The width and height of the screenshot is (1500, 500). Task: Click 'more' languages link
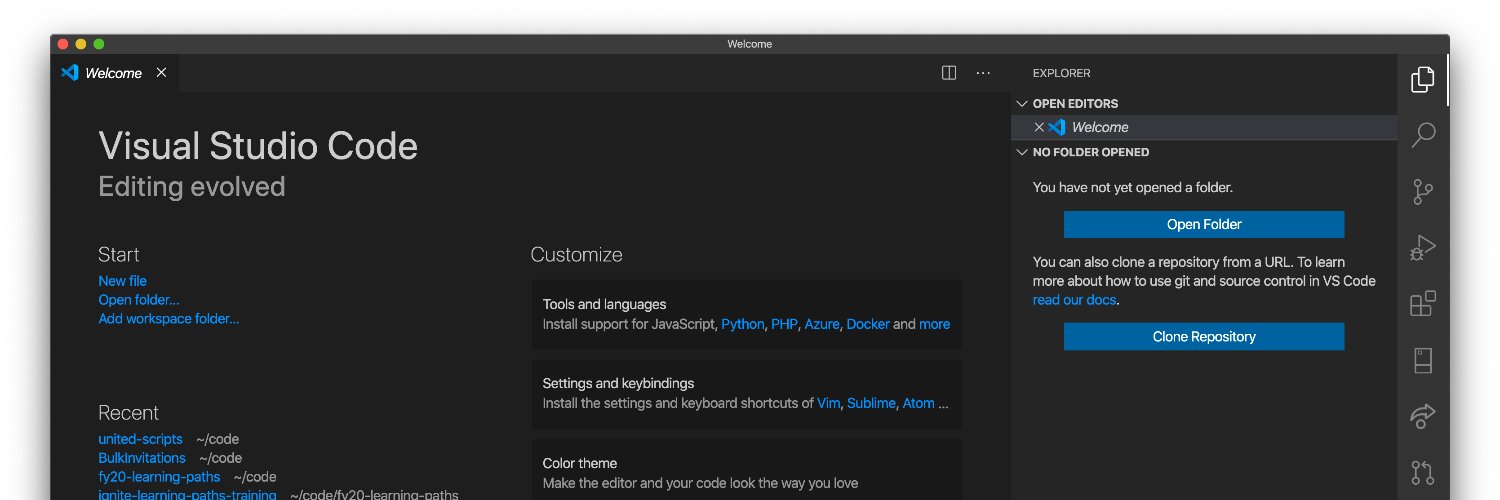coord(935,324)
